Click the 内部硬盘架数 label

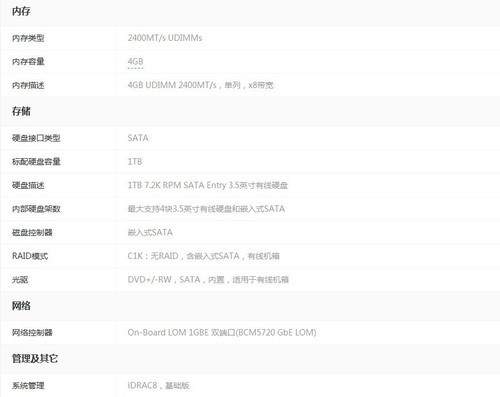point(36,209)
